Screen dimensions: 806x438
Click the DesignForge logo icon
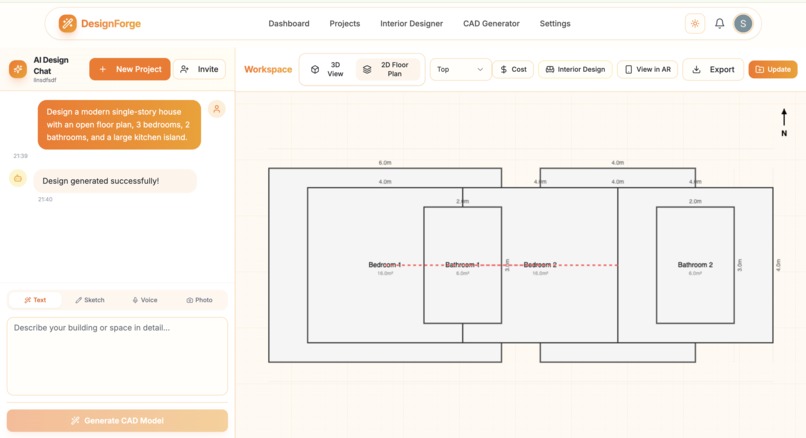click(67, 24)
